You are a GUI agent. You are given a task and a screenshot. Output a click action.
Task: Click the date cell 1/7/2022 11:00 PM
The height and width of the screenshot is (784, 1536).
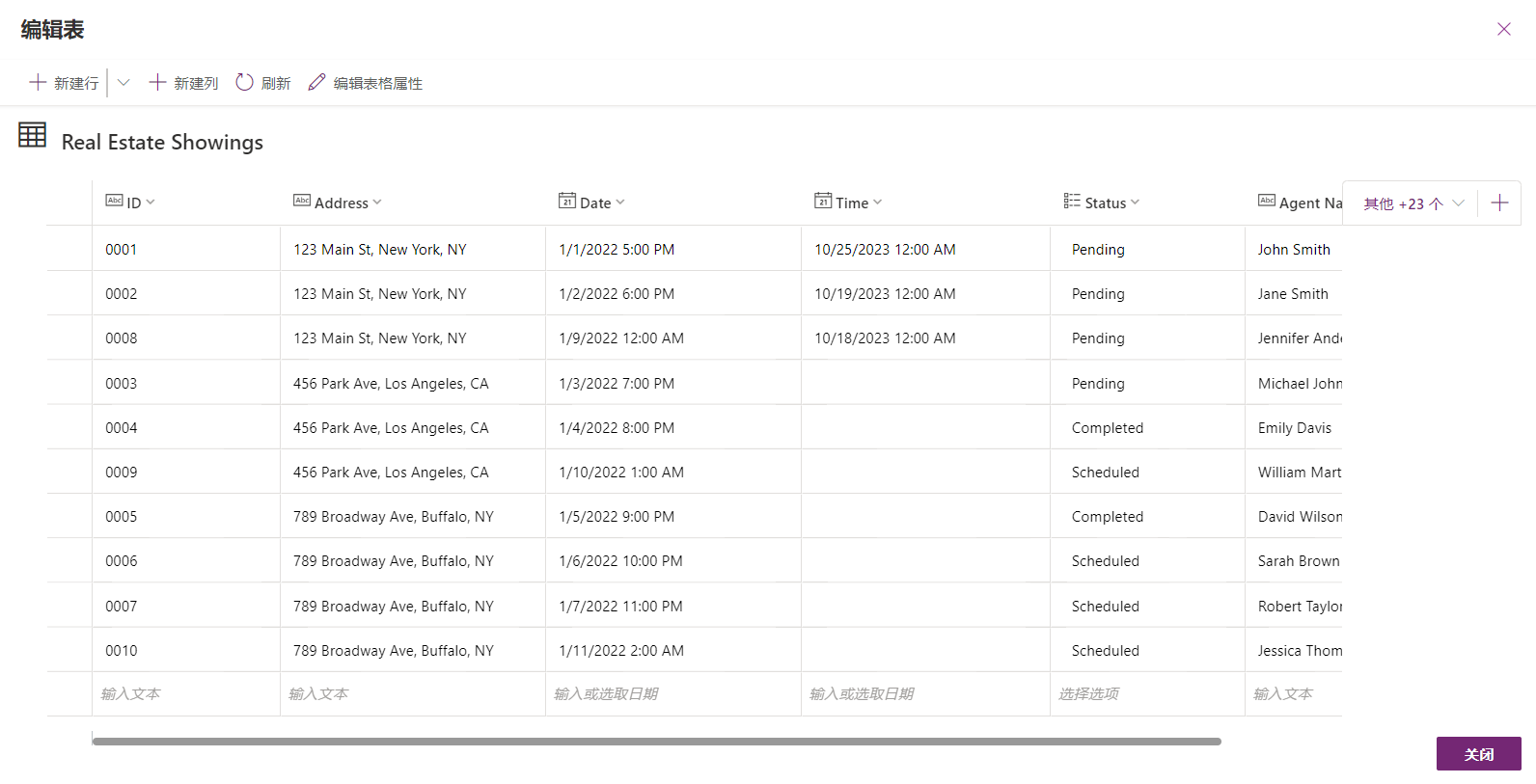673,606
